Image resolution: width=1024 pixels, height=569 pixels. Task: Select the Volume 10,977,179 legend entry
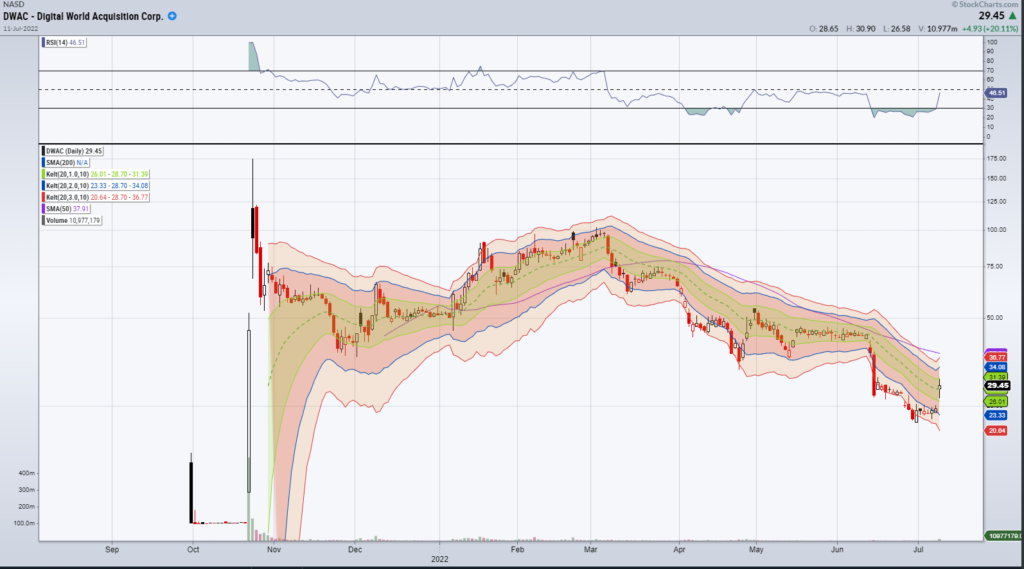click(x=72, y=221)
